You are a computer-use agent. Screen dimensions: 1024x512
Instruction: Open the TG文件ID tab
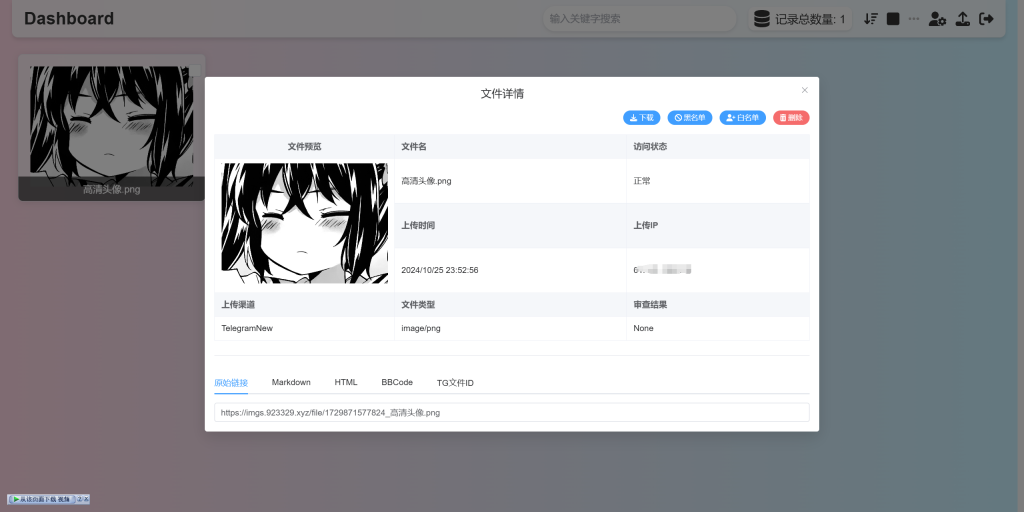(x=455, y=383)
